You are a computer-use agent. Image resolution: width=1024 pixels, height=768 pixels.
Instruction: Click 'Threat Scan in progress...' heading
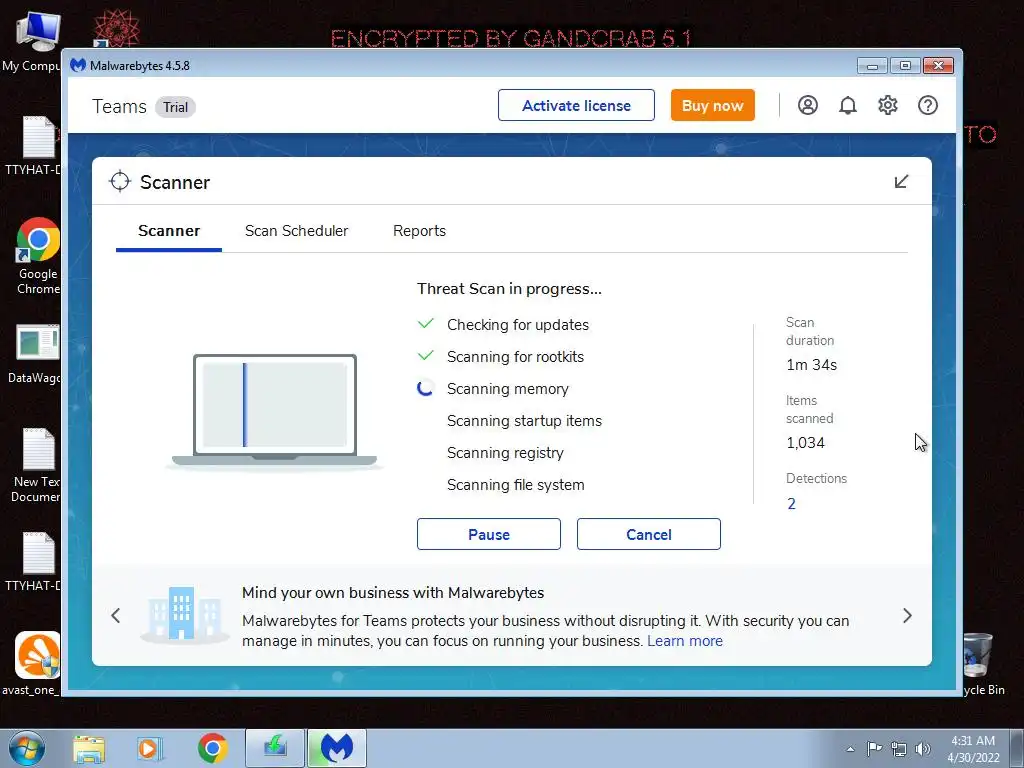tap(509, 289)
